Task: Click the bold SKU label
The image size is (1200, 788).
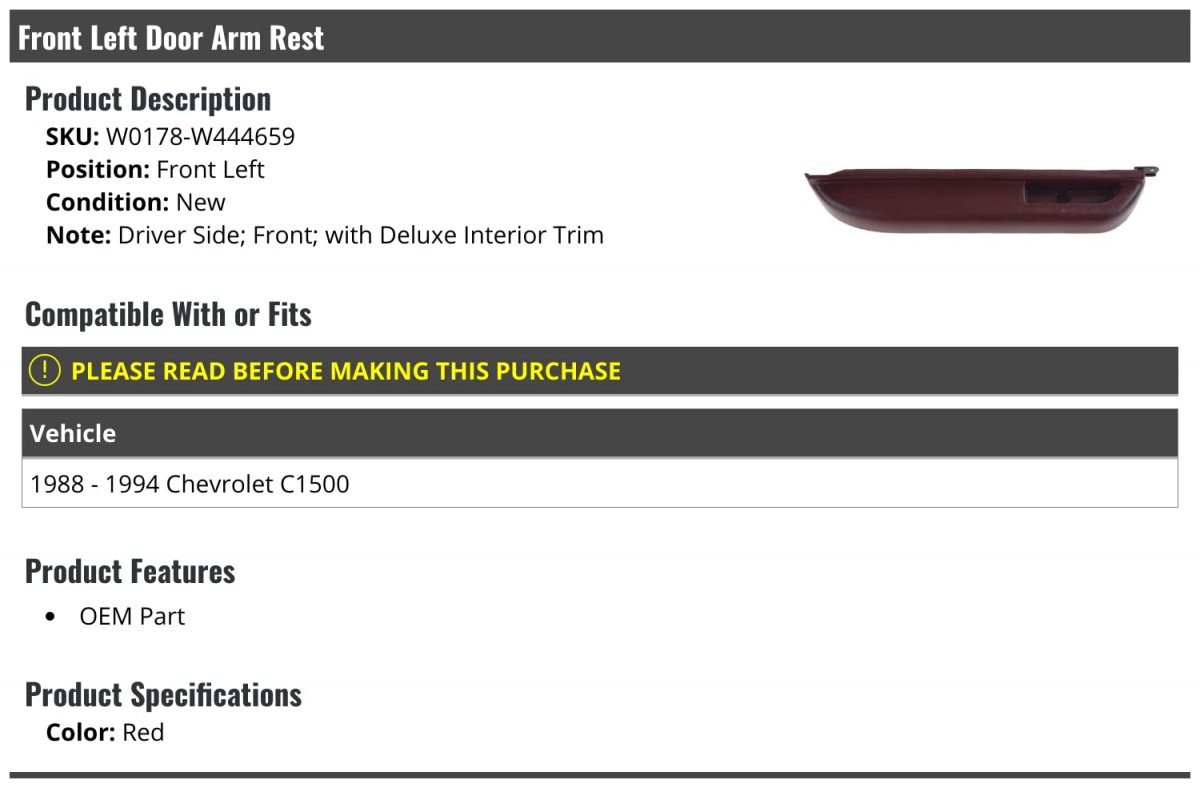Action: click(72, 136)
